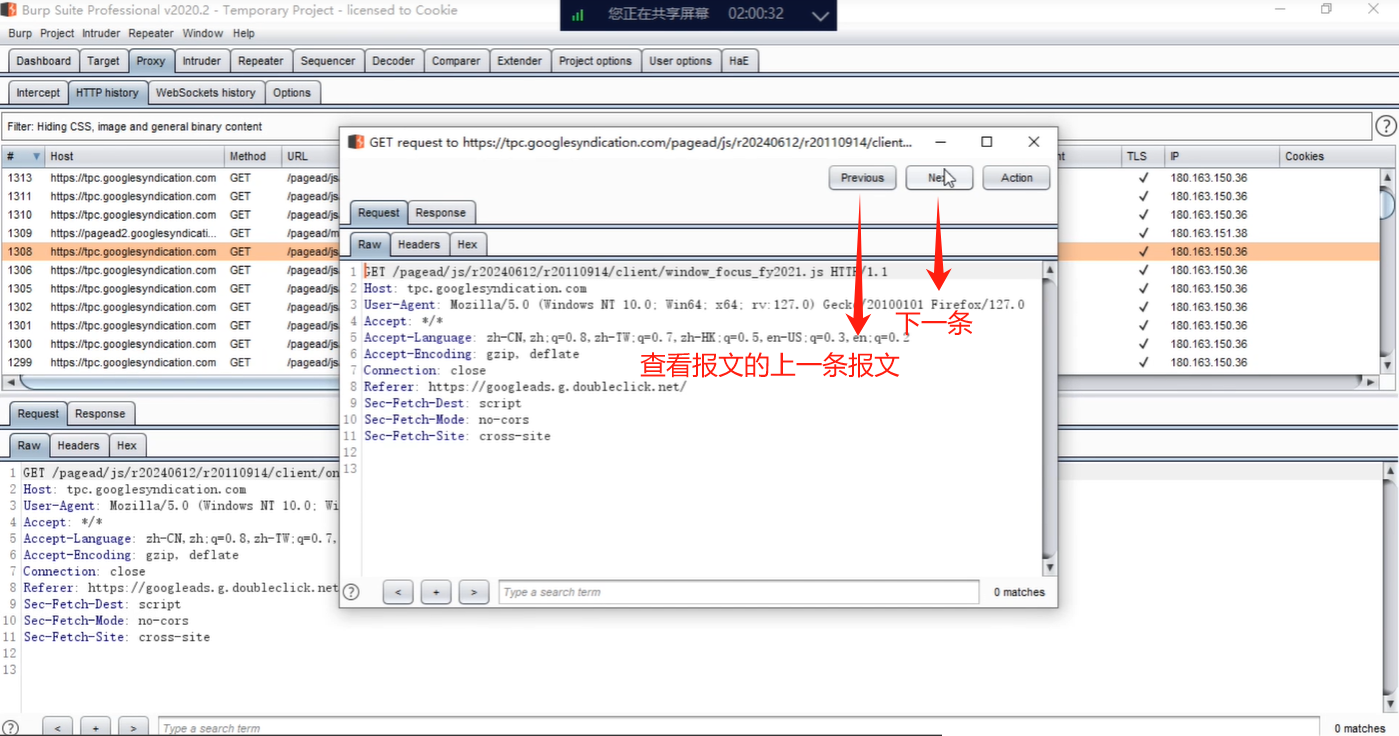The height and width of the screenshot is (736, 1399).
Task: Click previous match arrow in popup search bar
Action: tap(398, 592)
